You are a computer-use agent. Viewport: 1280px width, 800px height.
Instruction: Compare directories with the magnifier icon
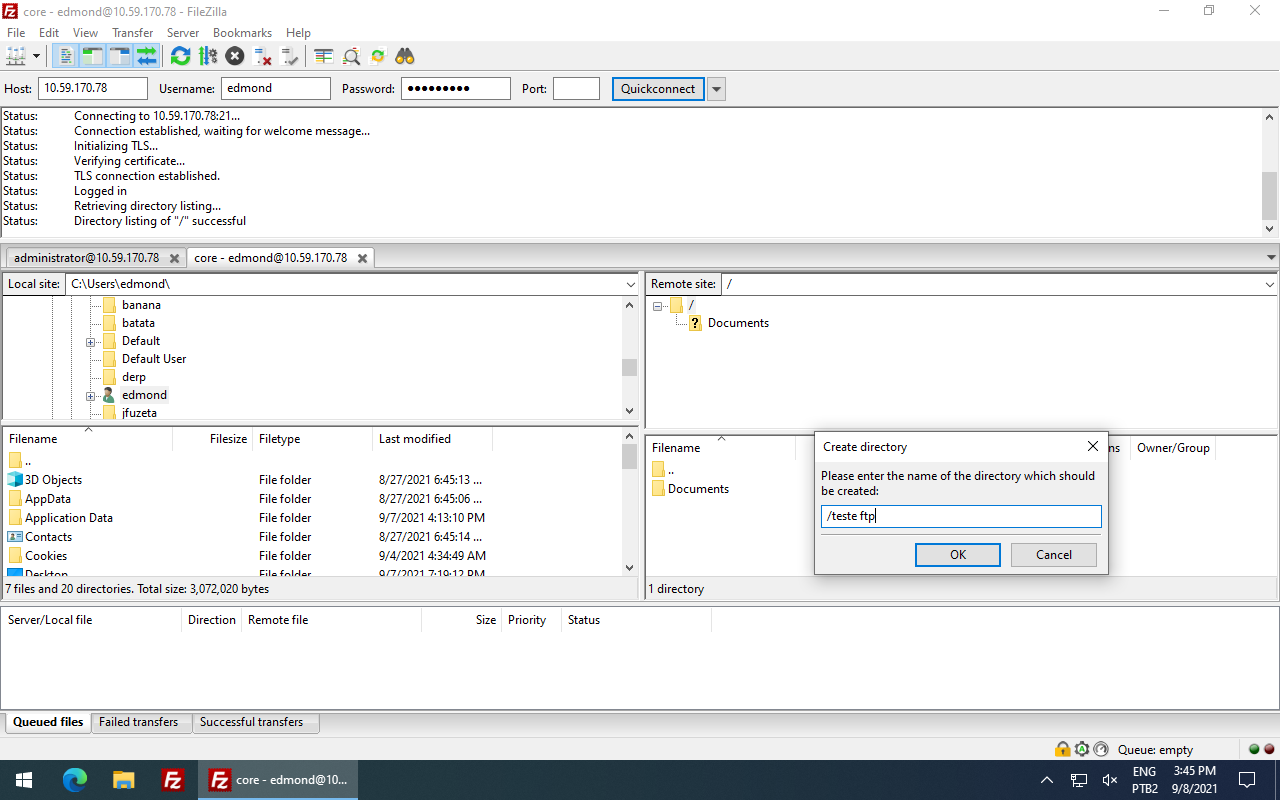pos(351,56)
